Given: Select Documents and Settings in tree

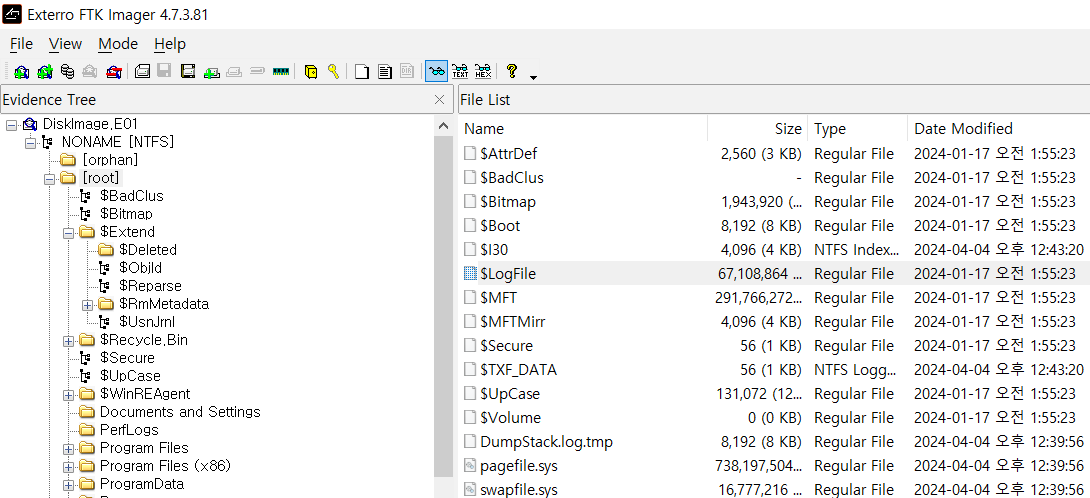Looking at the screenshot, I should (180, 412).
